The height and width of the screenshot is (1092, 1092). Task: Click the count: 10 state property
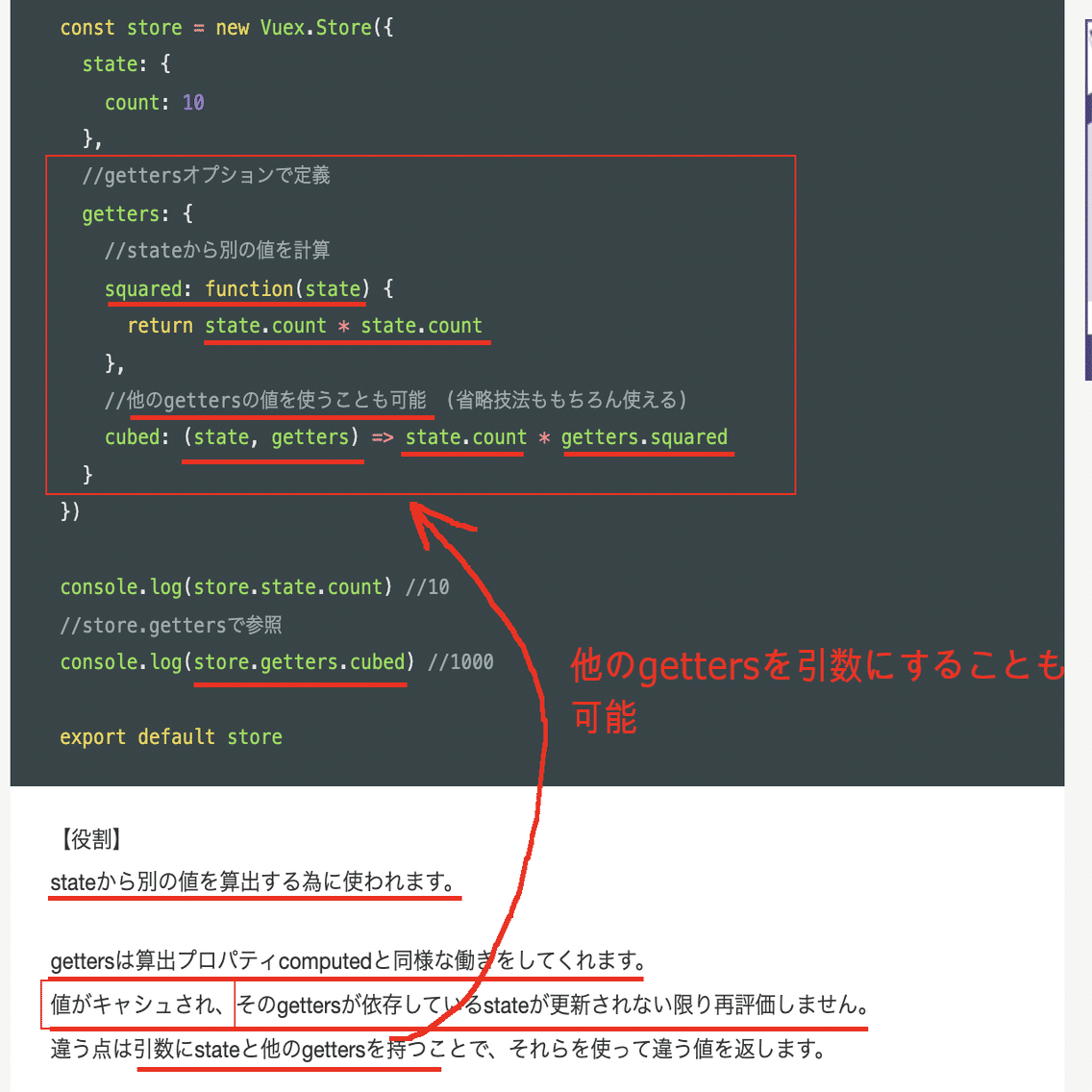click(x=154, y=102)
